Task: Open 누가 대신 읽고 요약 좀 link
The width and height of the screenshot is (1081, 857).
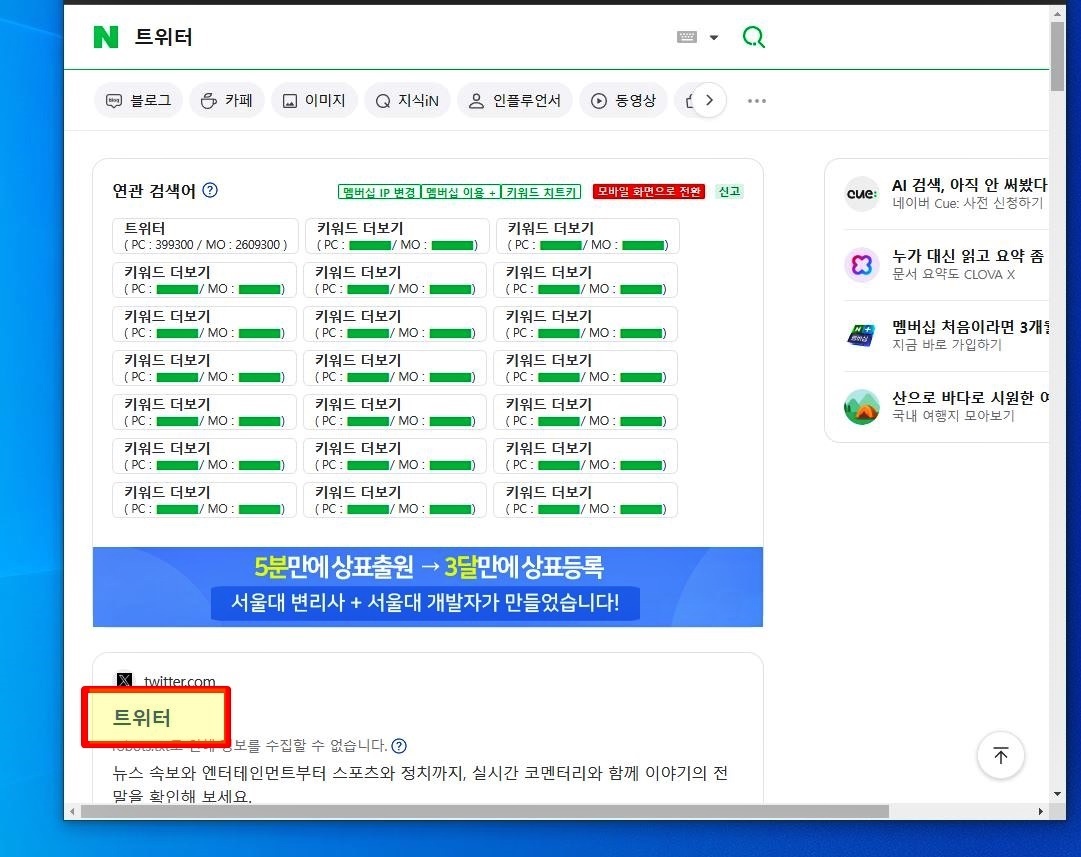Action: [967, 256]
